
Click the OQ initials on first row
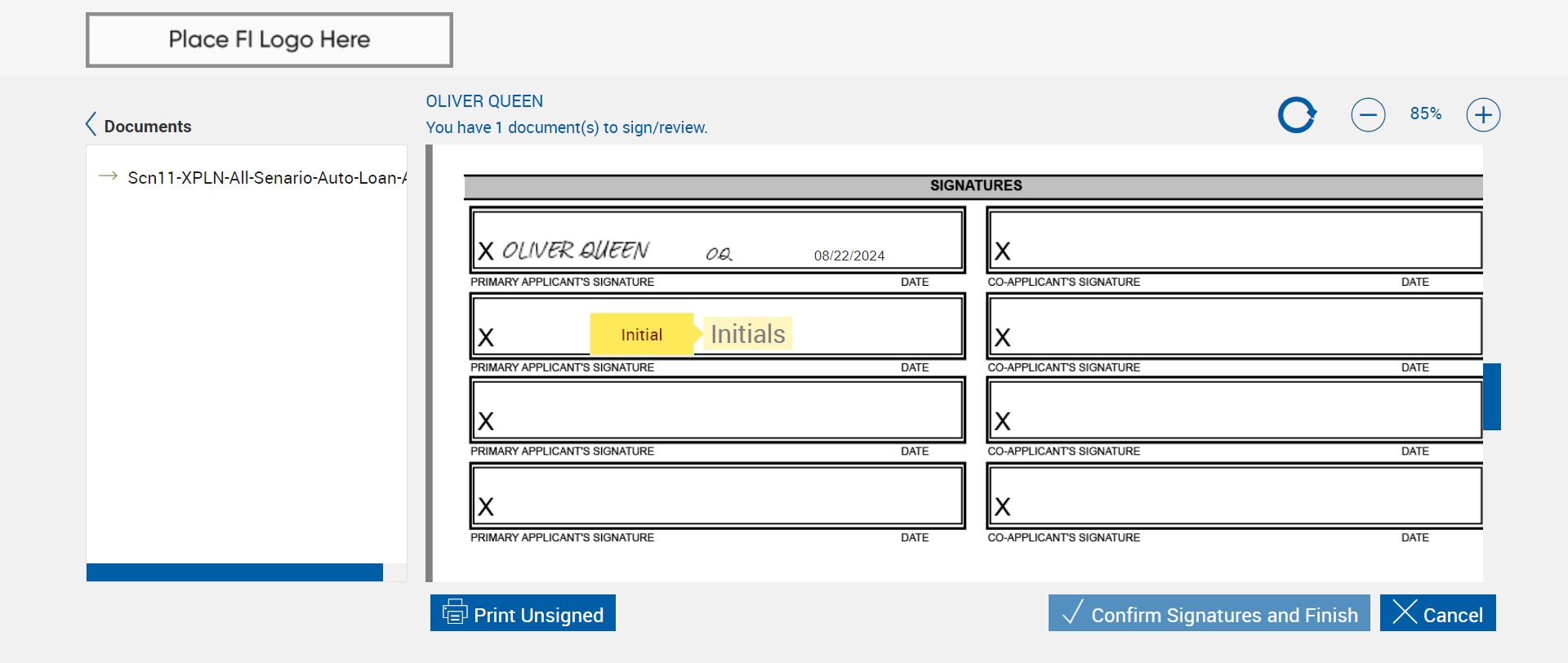(x=719, y=254)
